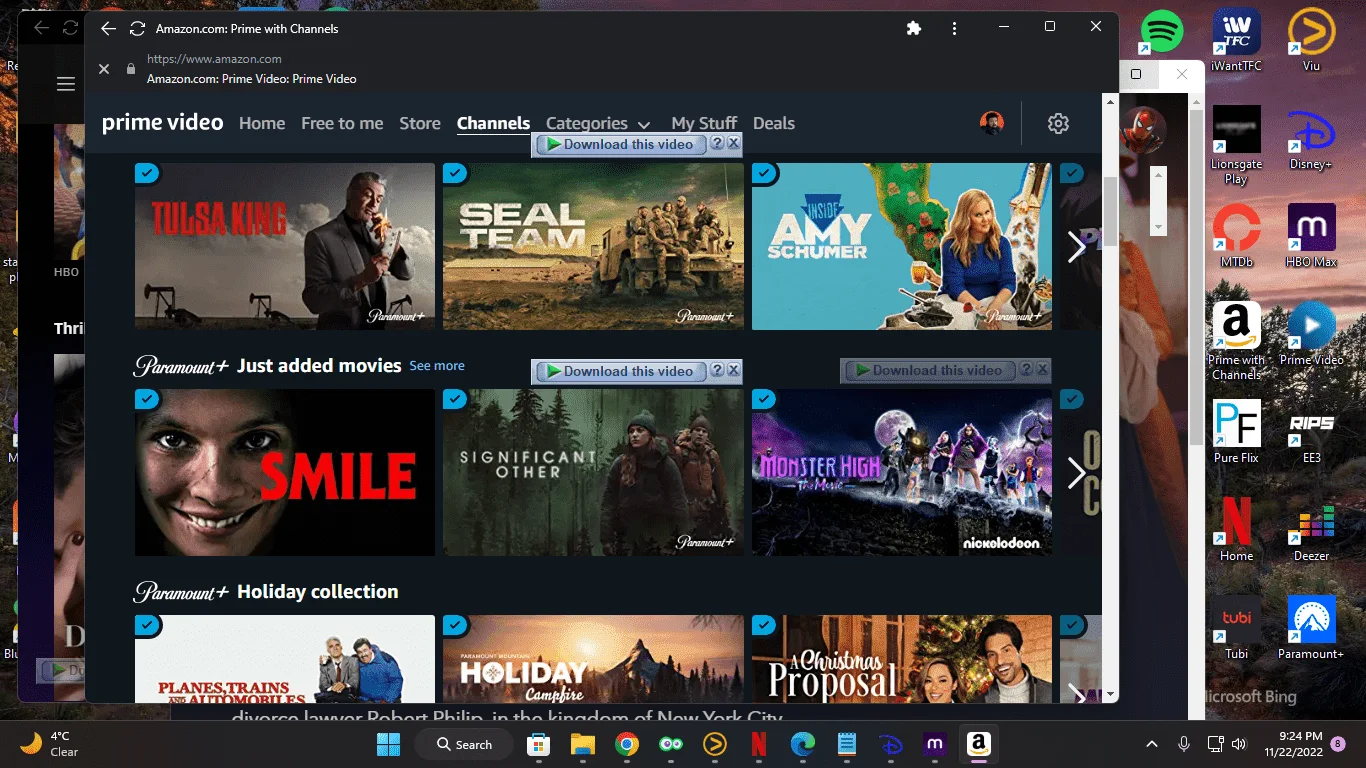Open the Windows Start menu
This screenshot has width=1366, height=768.
click(389, 744)
